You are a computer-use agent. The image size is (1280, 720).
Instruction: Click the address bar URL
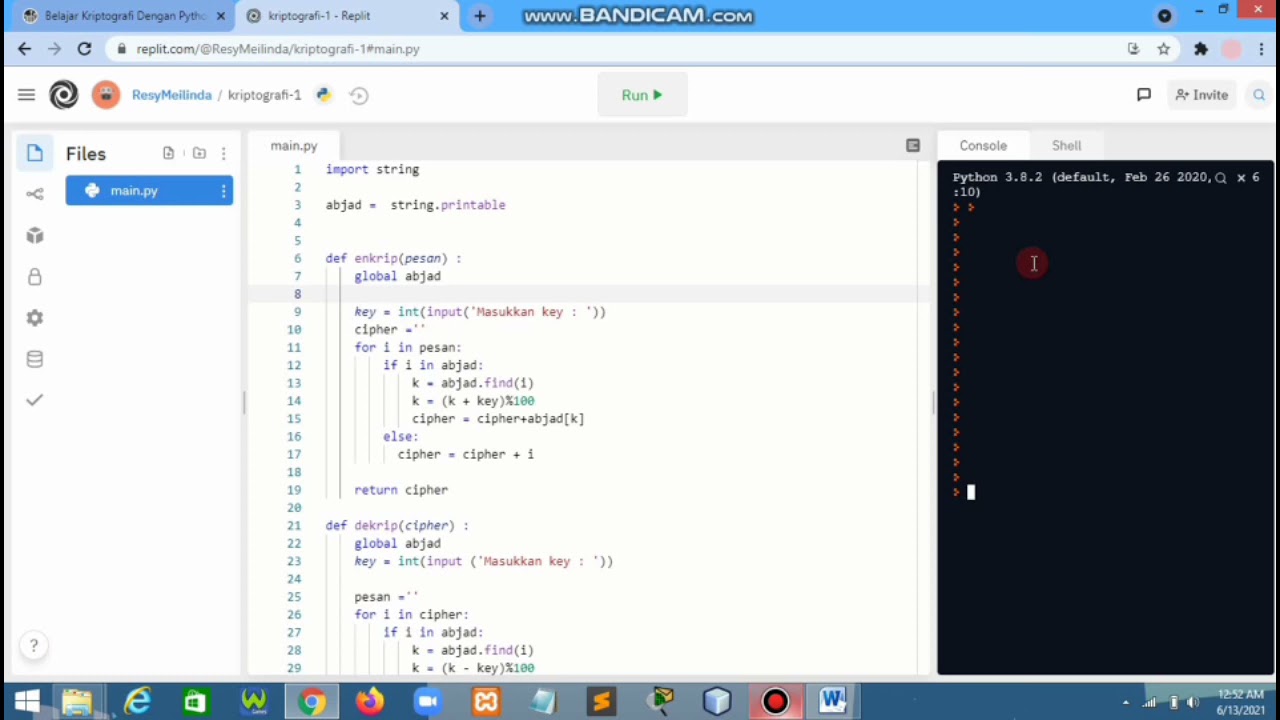coord(278,49)
